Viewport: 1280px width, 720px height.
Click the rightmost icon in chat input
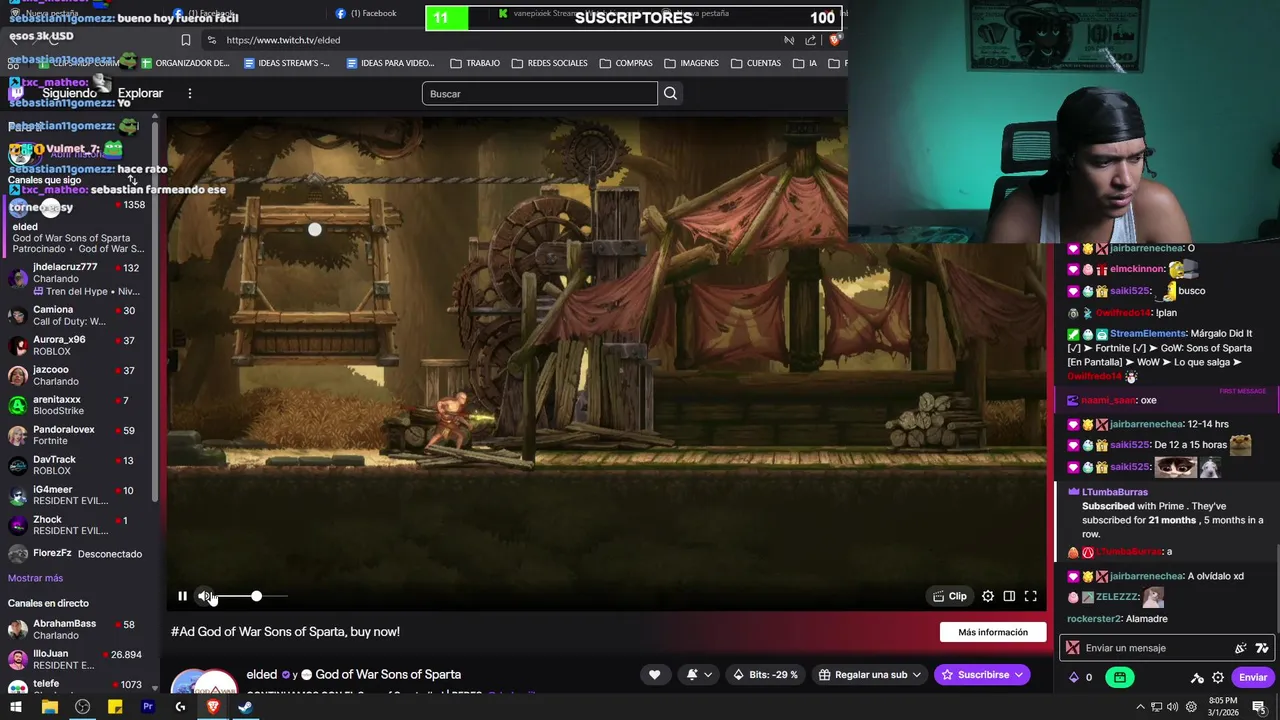point(1262,648)
